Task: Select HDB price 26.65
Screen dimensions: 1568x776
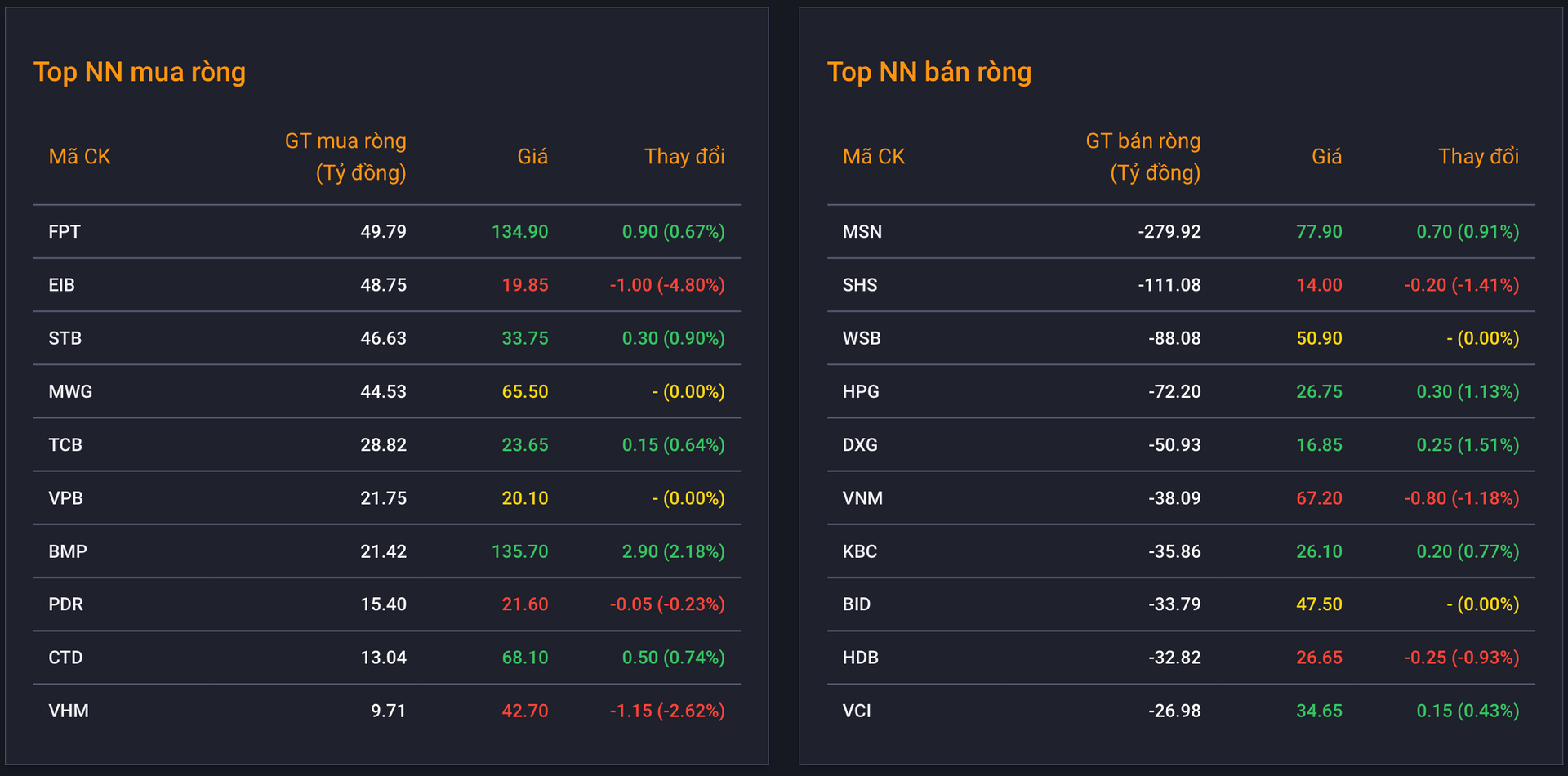Action: (x=1319, y=658)
